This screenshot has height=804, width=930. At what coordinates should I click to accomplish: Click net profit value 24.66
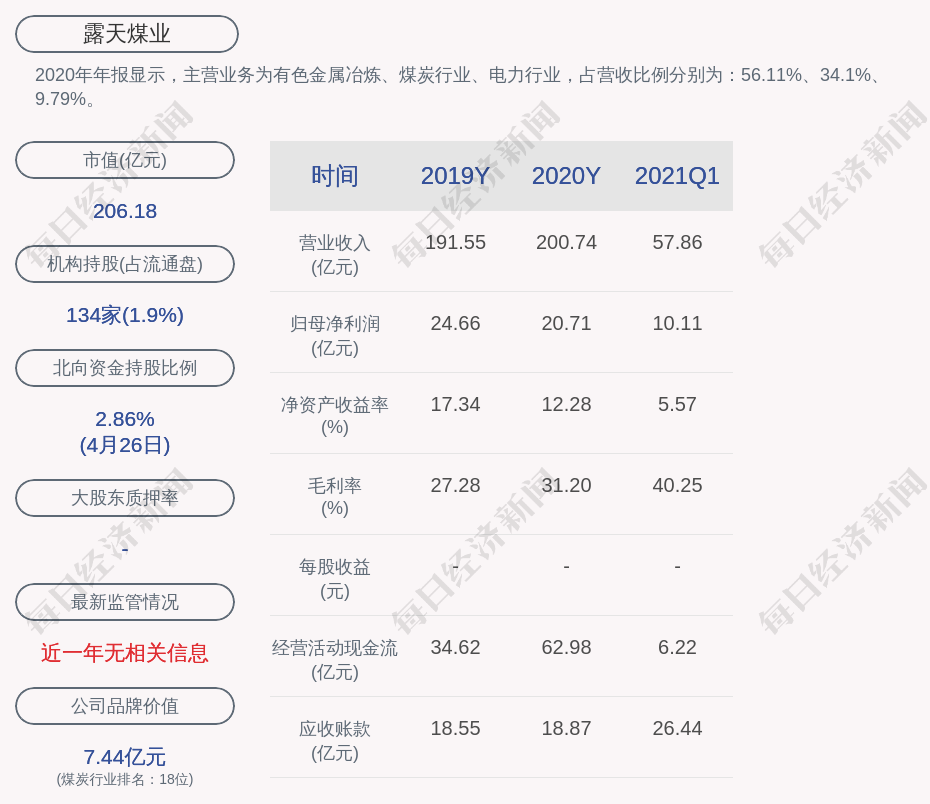[x=456, y=323]
